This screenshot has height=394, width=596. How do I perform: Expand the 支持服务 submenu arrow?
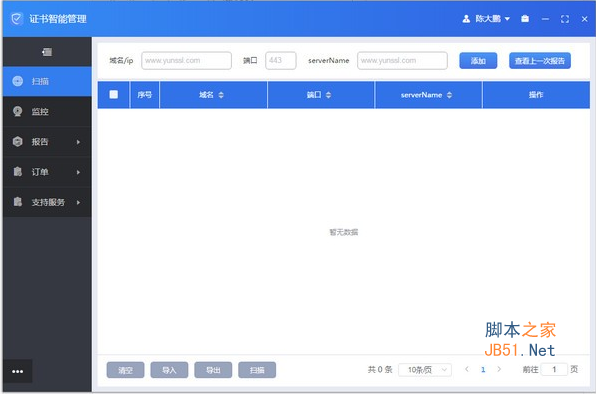click(78, 202)
